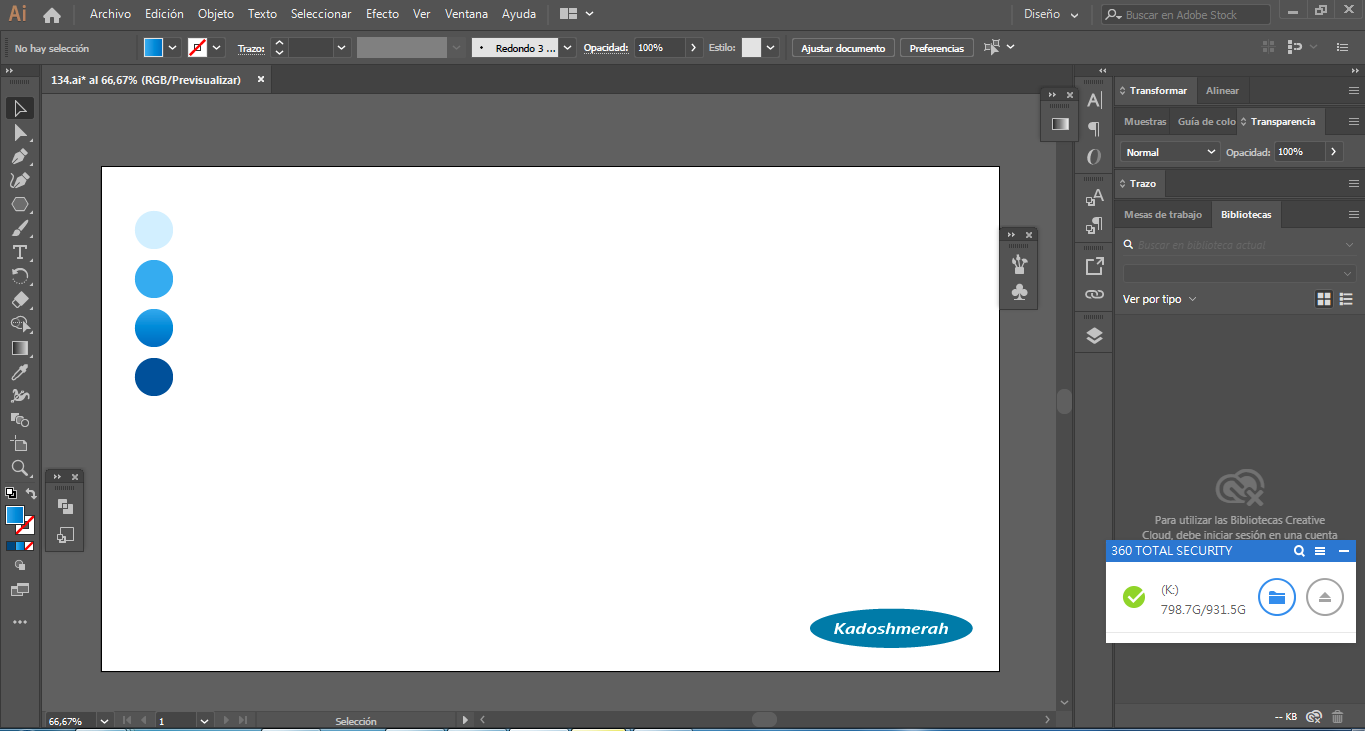Select the Direct Selection tool

[x=19, y=132]
